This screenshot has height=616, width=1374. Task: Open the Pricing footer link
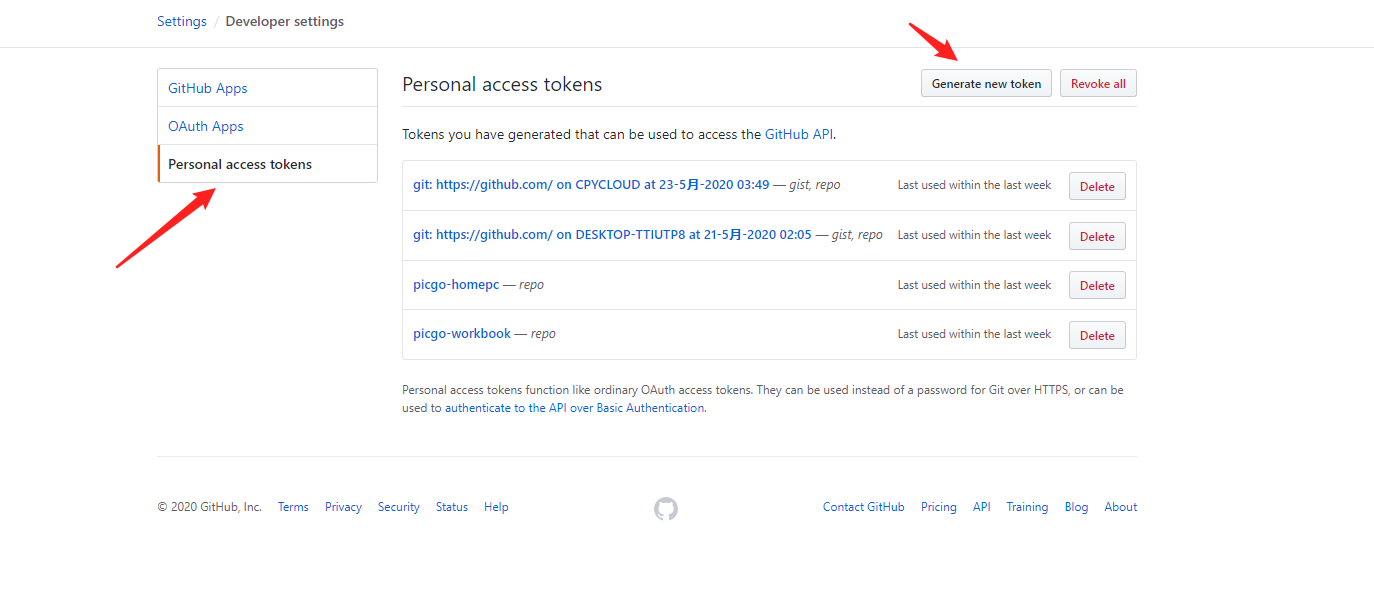pyautogui.click(x=939, y=507)
